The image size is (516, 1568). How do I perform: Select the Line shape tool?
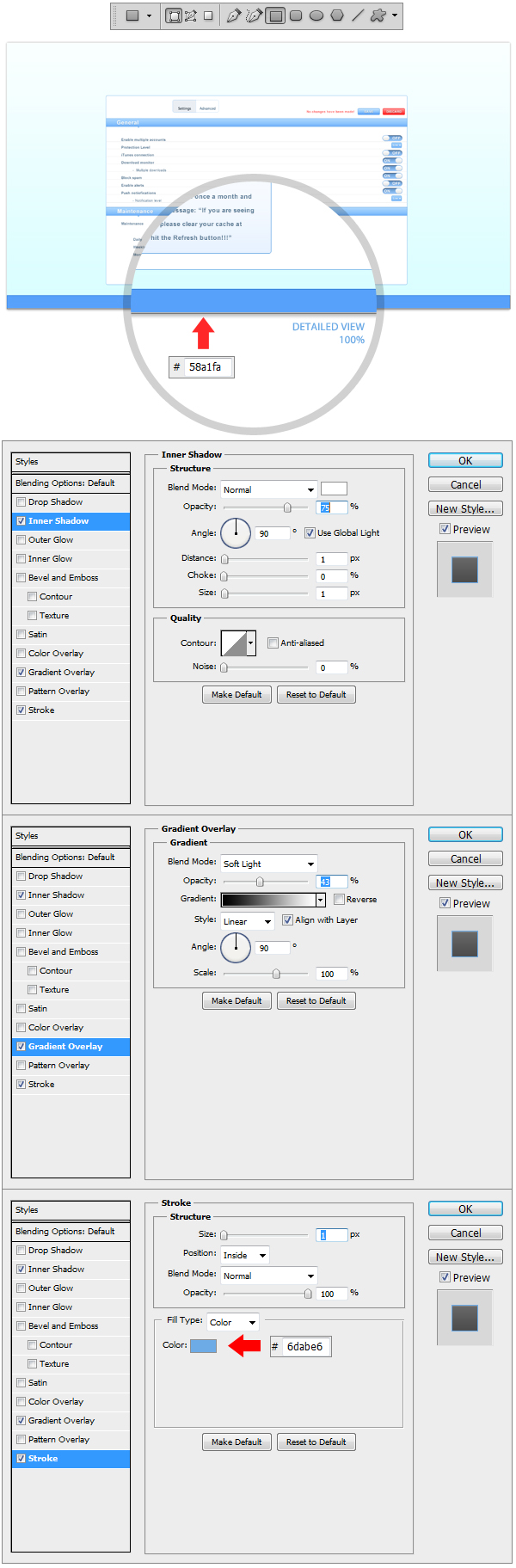click(x=358, y=15)
